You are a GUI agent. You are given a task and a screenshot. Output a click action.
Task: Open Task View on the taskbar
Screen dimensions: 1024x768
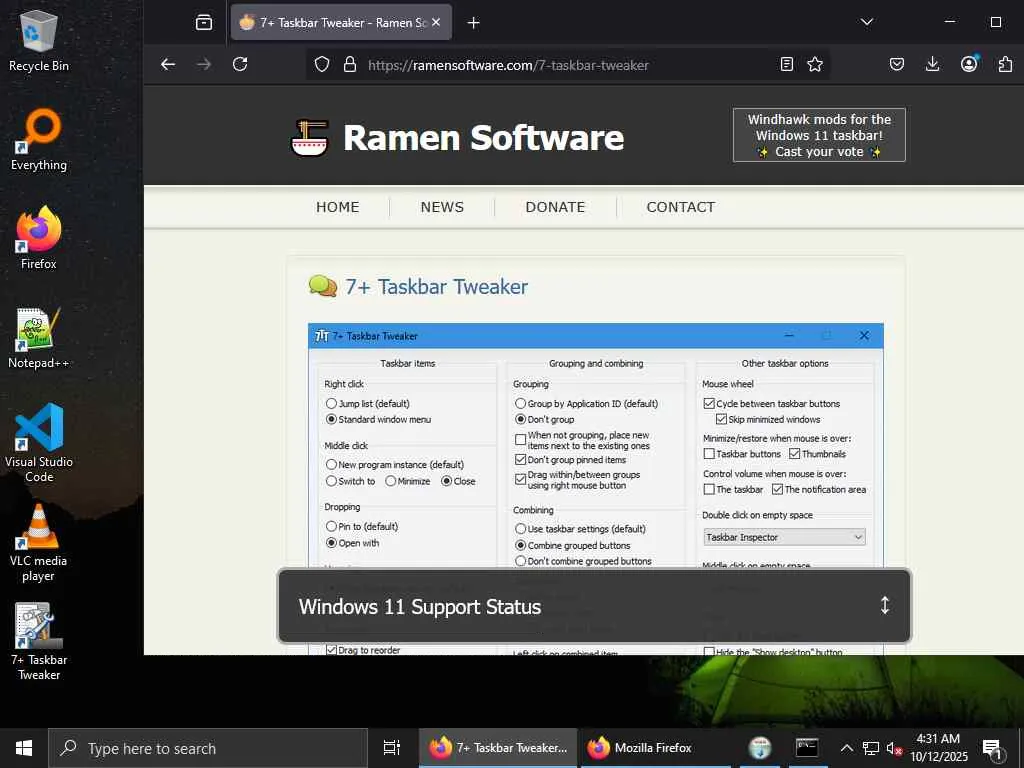(391, 748)
